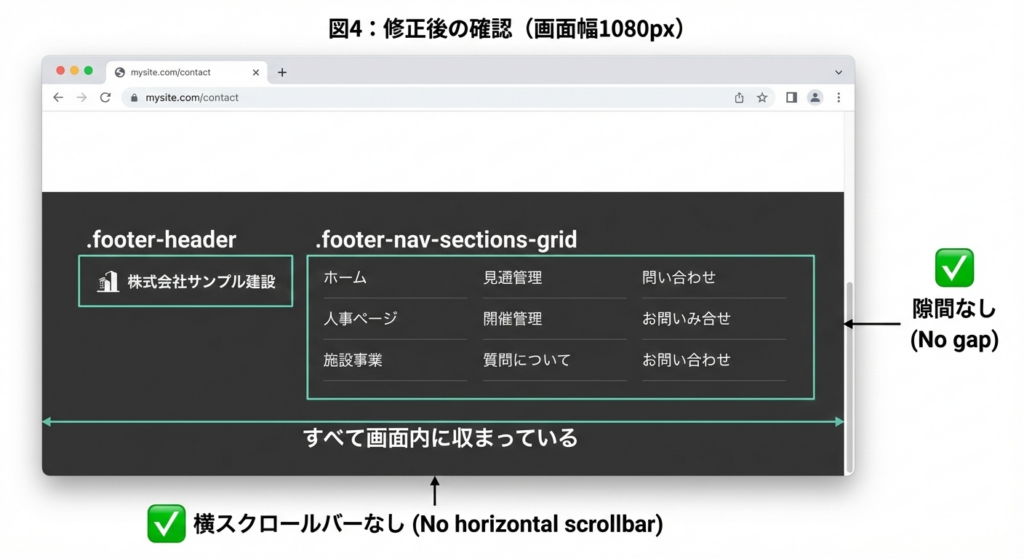The height and width of the screenshot is (559, 1024).
Task: Open the 開催管理 footer link
Action: [x=513, y=319]
